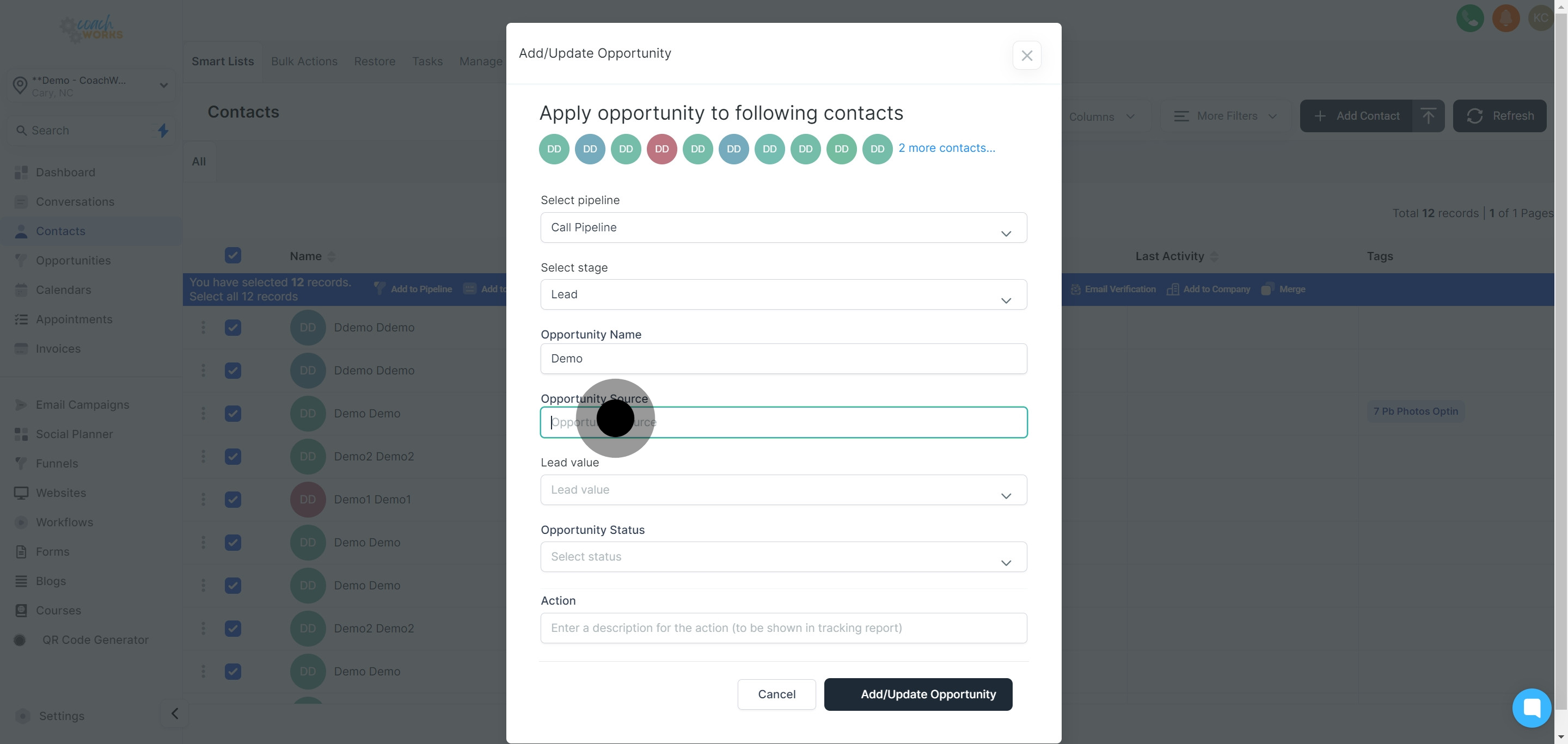Viewport: 1568px width, 744px height.
Task: Go to Opportunities in the sidebar
Action: [x=73, y=260]
